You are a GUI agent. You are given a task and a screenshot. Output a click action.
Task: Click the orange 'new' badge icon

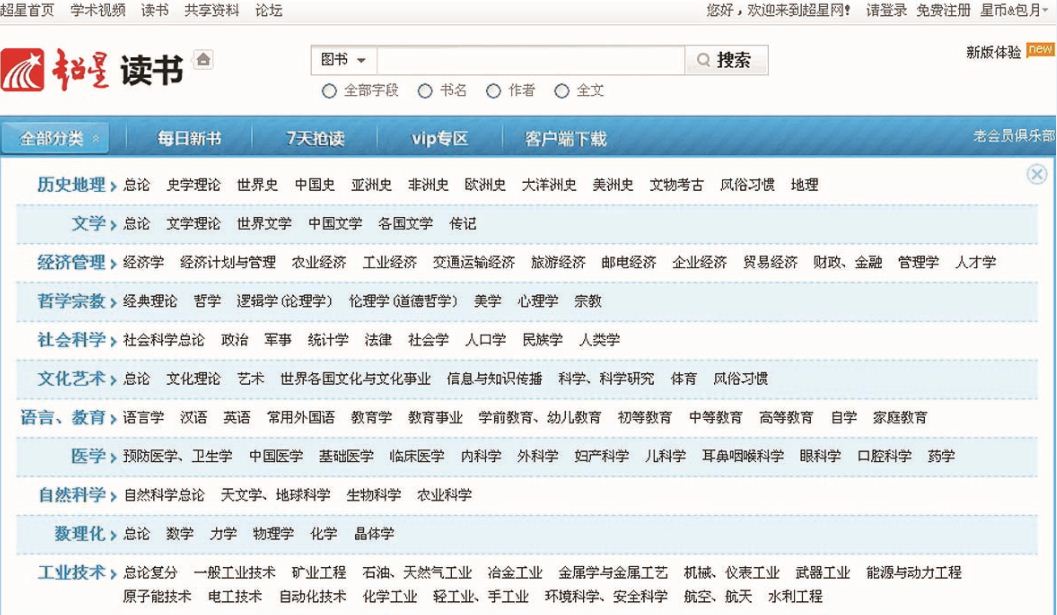[x=1041, y=52]
